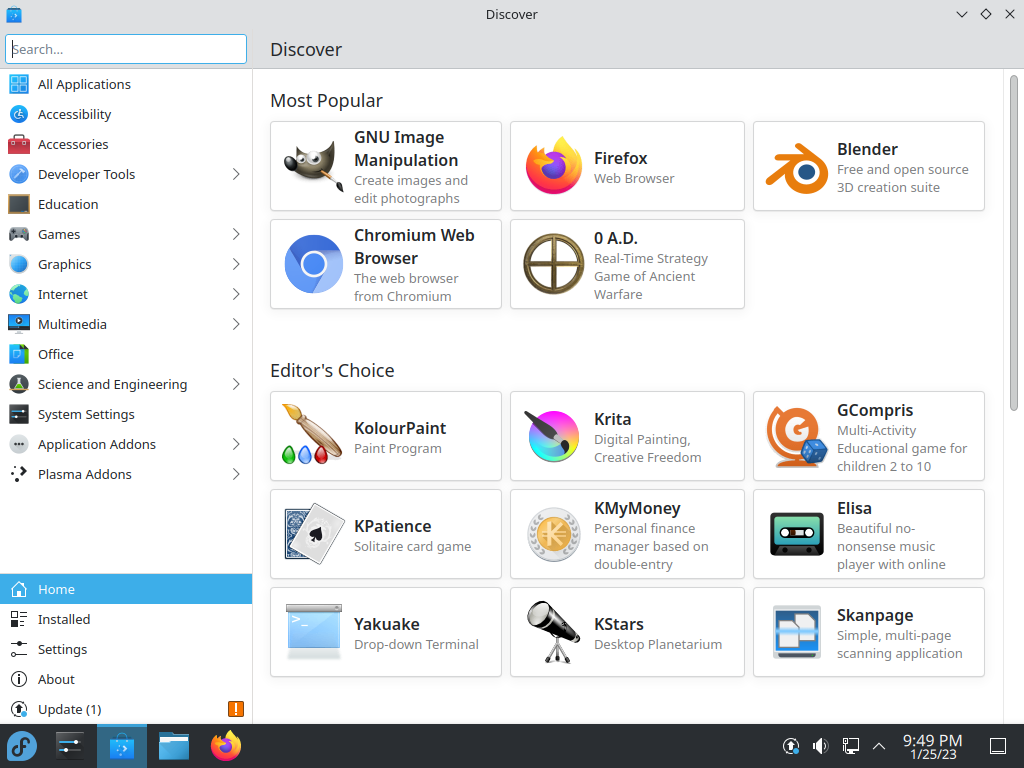
Task: Select the Krita app icon
Action: click(x=554, y=436)
